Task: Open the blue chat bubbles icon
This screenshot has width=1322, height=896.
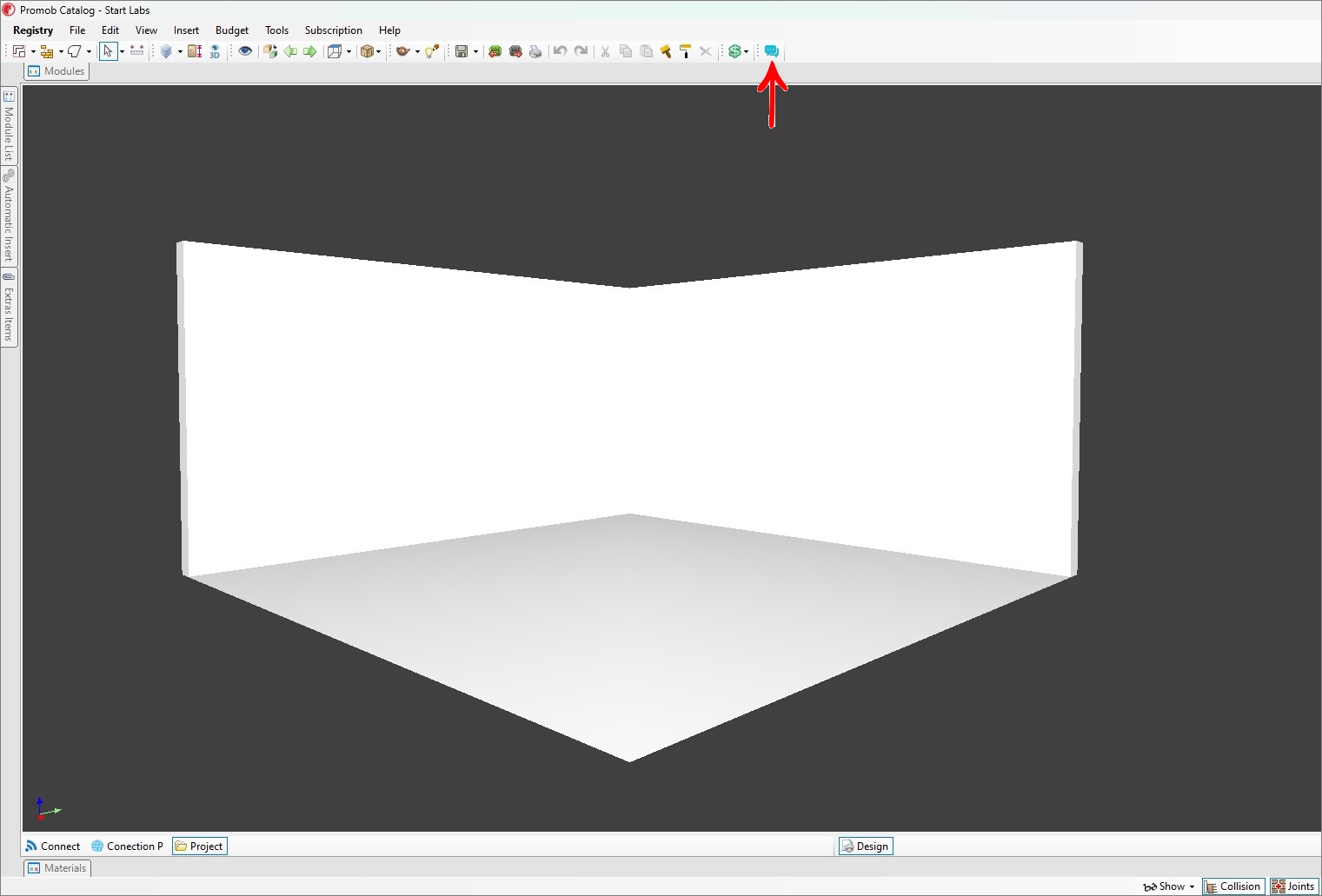Action: click(x=771, y=51)
